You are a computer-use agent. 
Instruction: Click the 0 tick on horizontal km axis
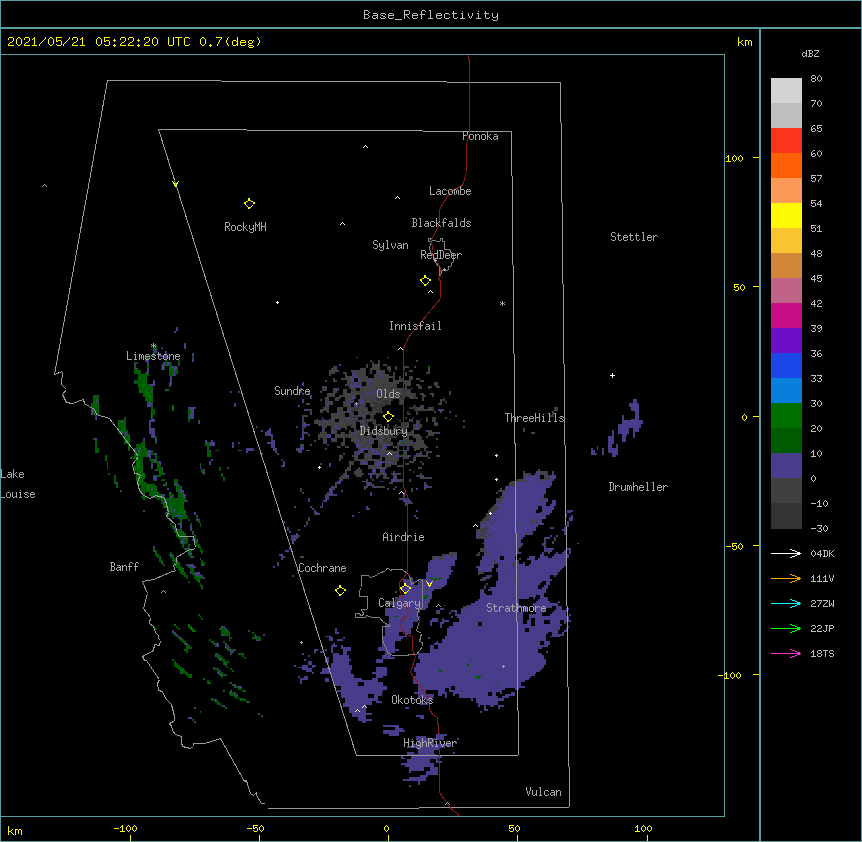pyautogui.click(x=386, y=828)
